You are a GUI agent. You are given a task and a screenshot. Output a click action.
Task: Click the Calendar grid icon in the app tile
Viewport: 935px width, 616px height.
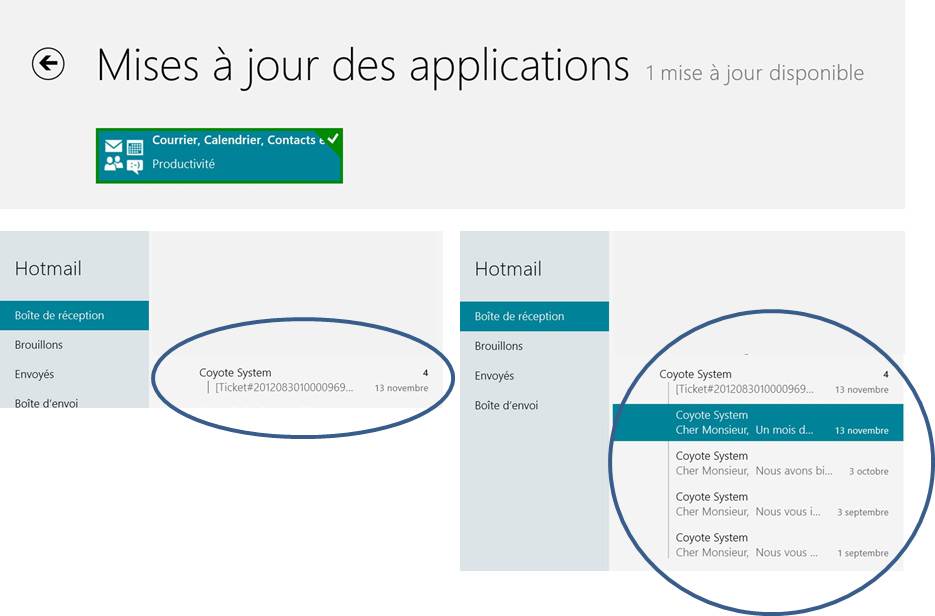tap(135, 147)
